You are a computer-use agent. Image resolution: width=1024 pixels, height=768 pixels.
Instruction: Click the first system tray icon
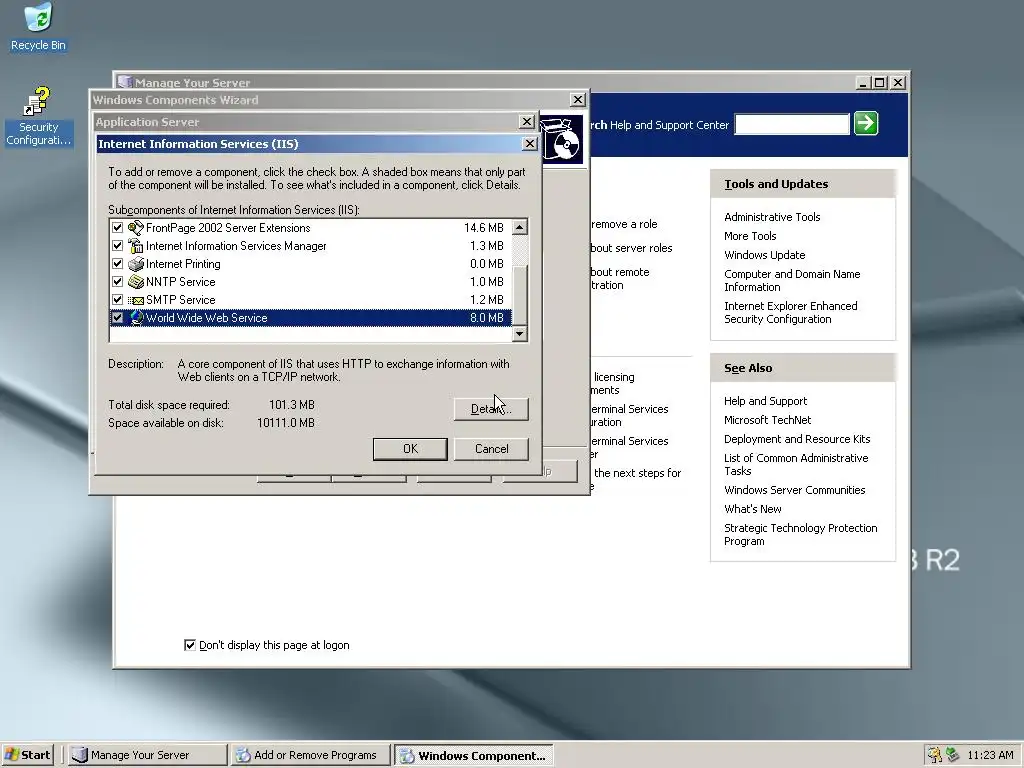click(935, 755)
